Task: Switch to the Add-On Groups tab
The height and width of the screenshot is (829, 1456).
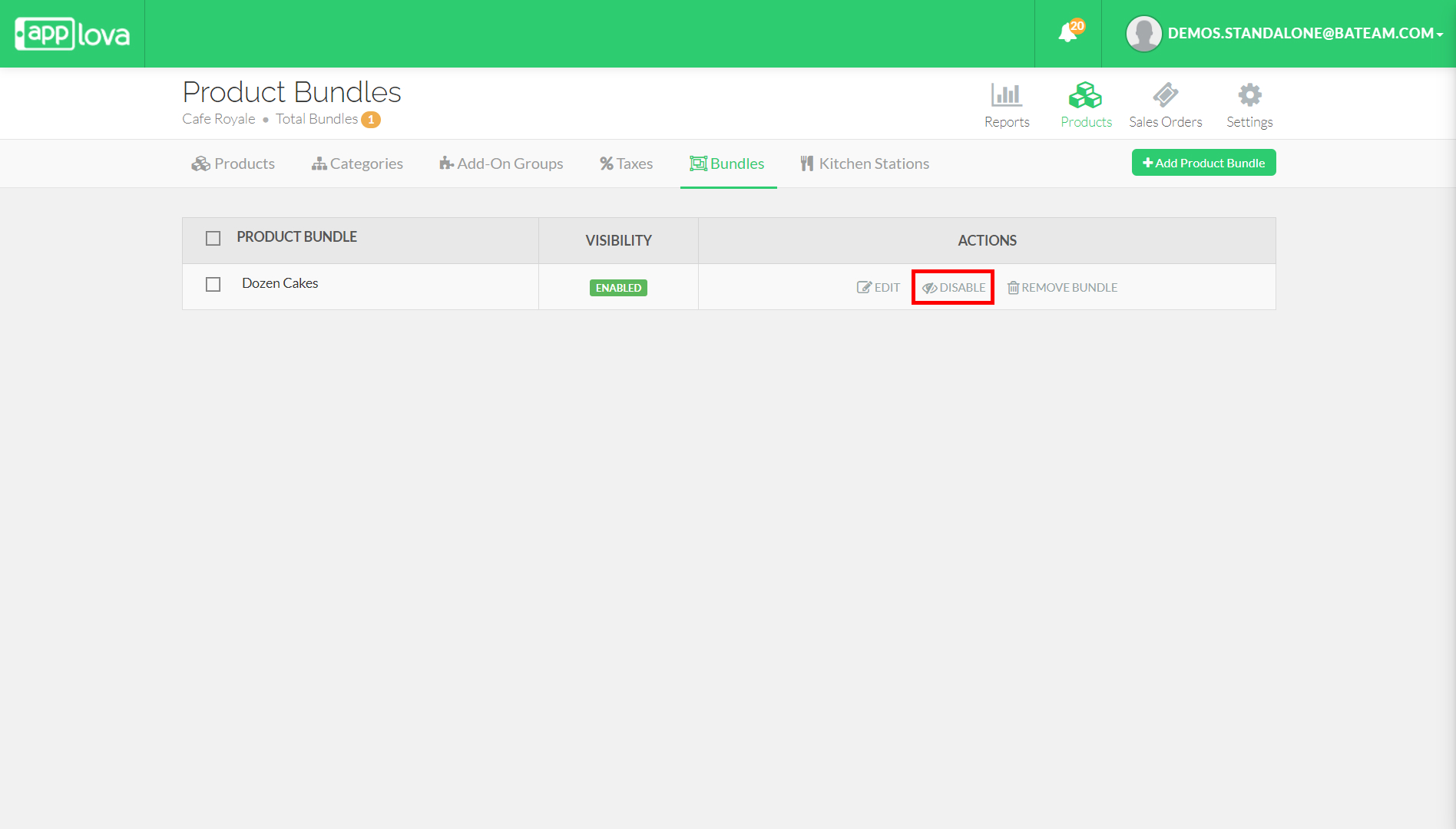Action: (x=501, y=163)
